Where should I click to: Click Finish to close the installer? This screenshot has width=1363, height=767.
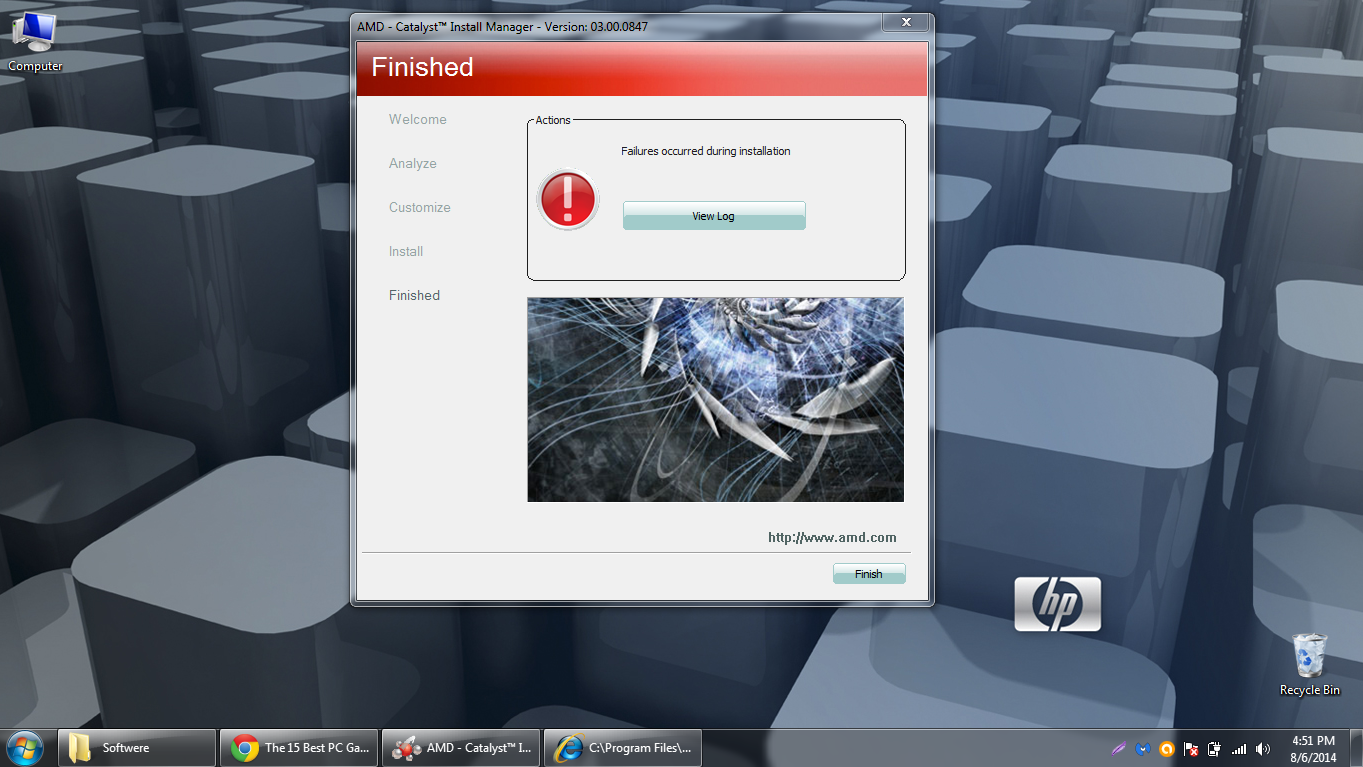pos(869,574)
